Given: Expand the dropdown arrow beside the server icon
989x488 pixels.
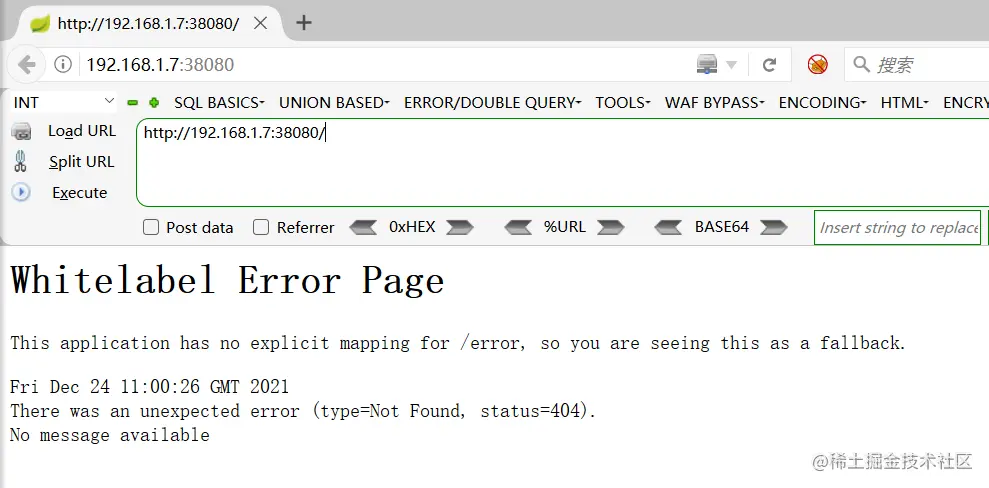Looking at the screenshot, I should [x=732, y=64].
